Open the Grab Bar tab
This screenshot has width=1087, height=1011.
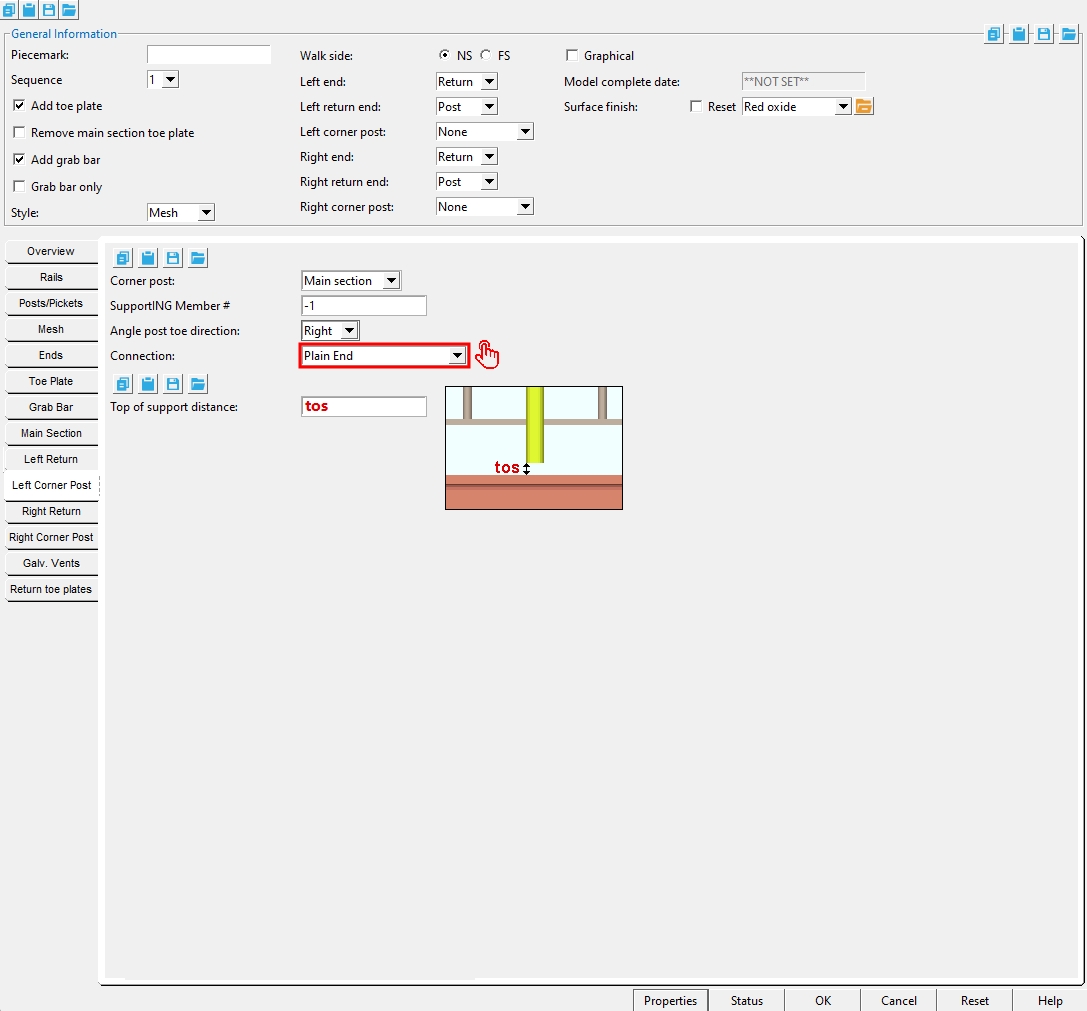click(x=51, y=407)
